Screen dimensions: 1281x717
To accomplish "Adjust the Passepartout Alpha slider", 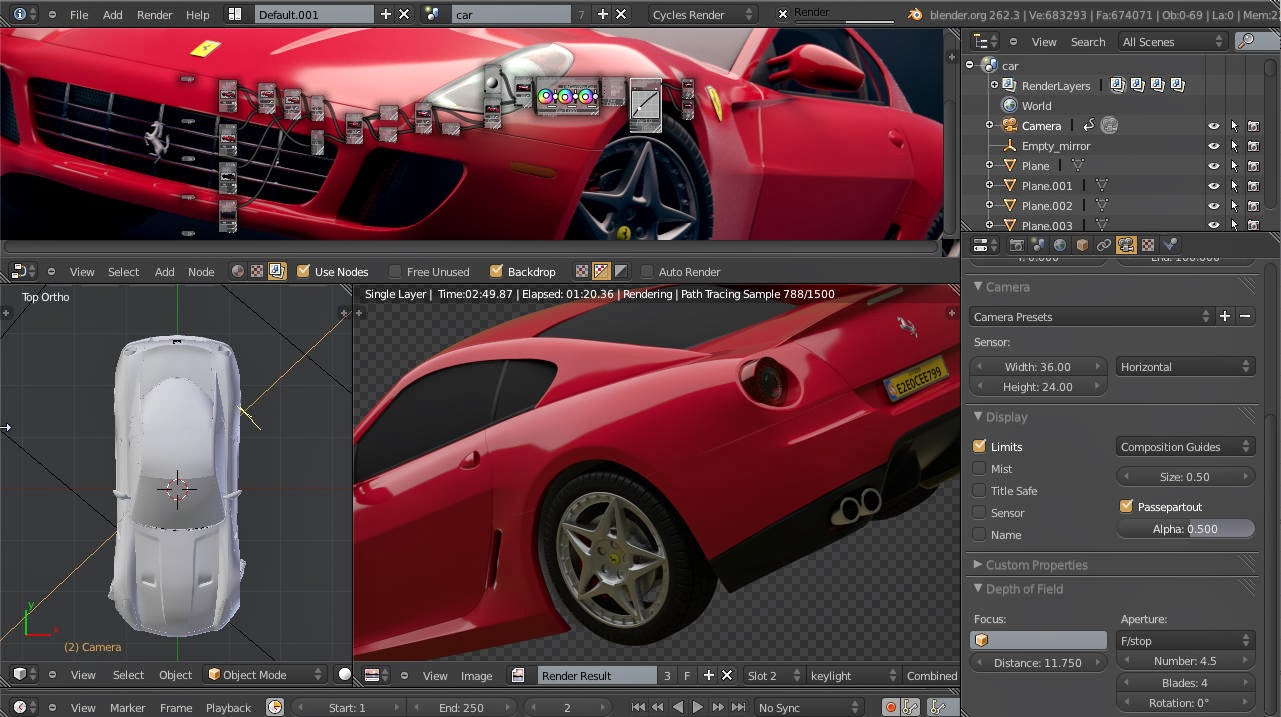I will click(1185, 528).
